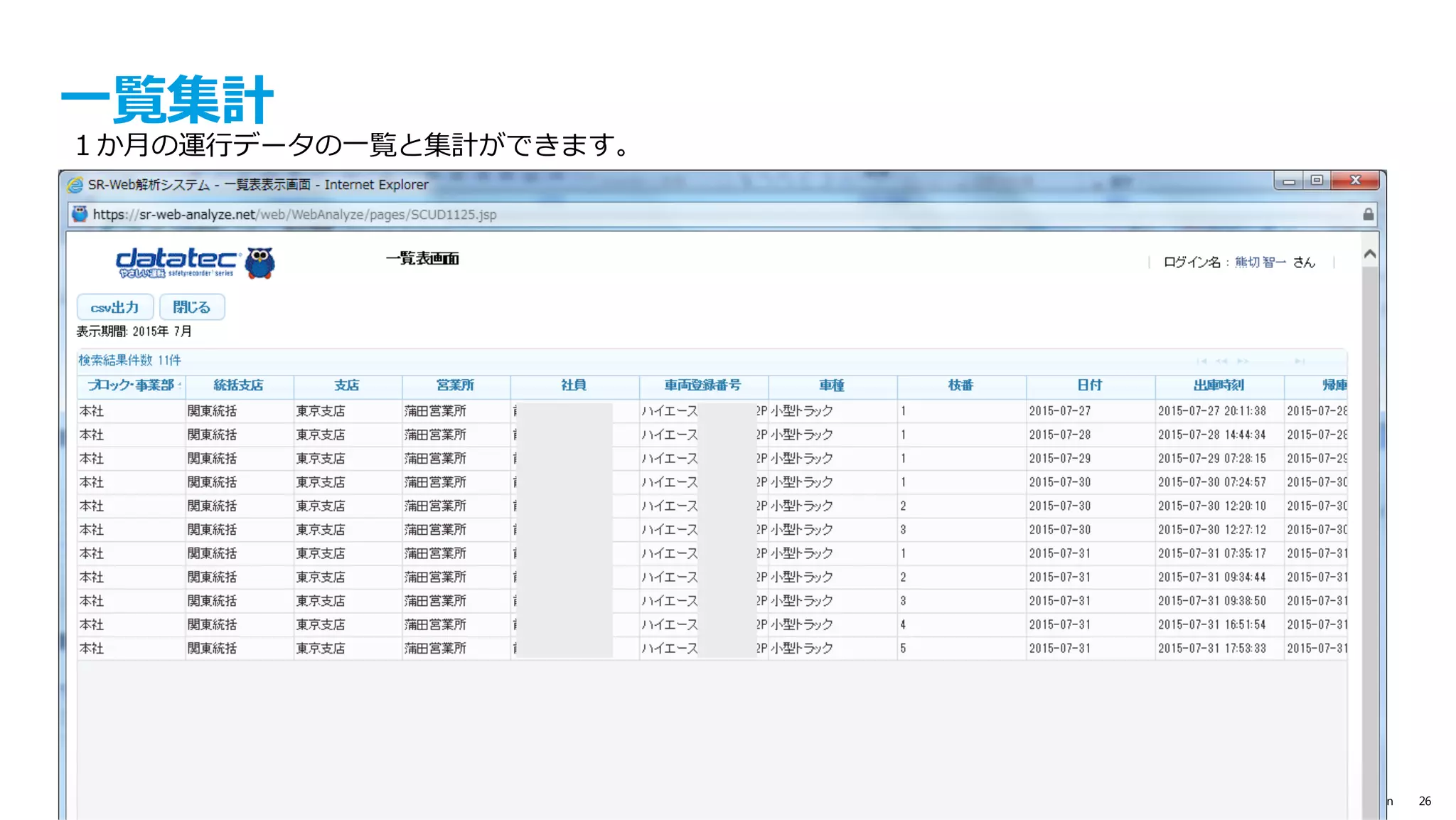Select row with 出庫時刻 2015-07-27 20:11:38
The height and width of the screenshot is (820, 1456).
712,411
